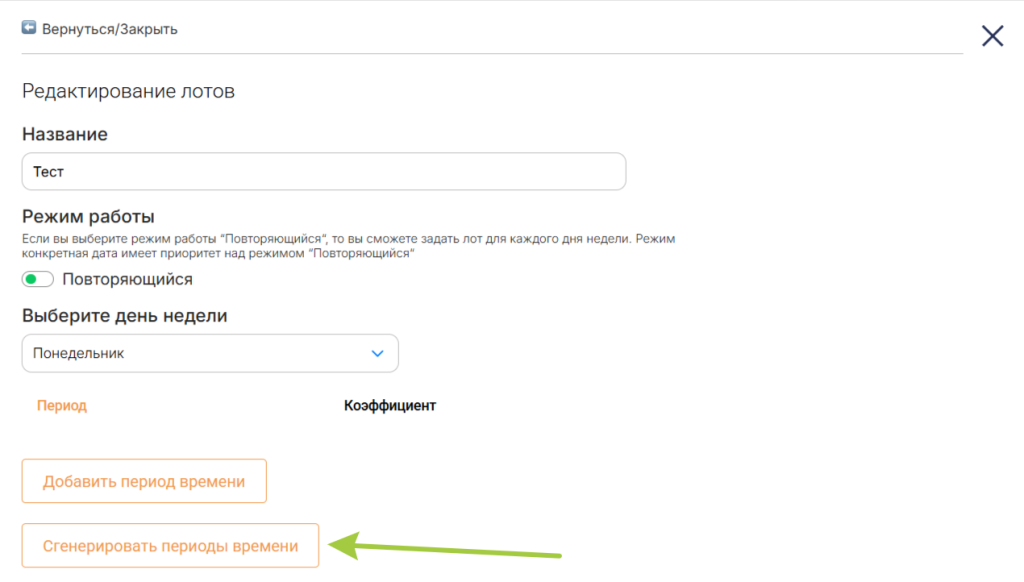Sort by the Период column header
Screen dimensions: 1024x582
click(x=62, y=406)
